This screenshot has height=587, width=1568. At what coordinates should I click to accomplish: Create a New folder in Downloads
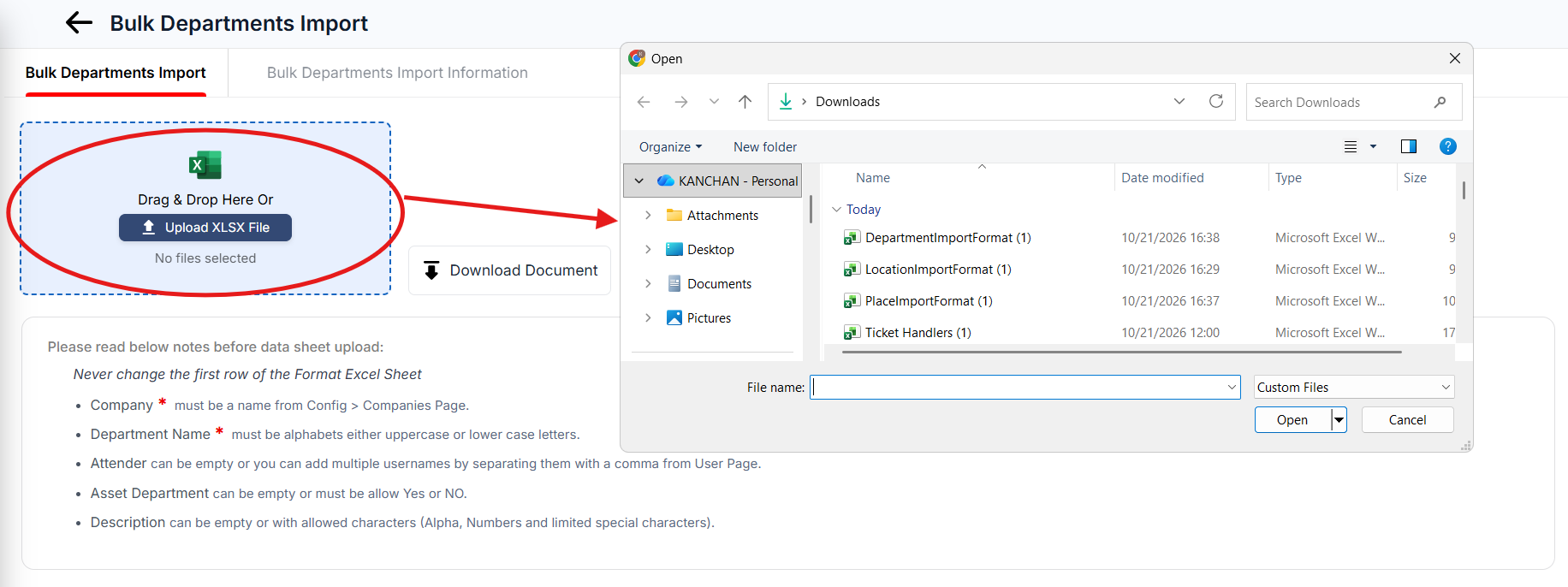click(765, 147)
